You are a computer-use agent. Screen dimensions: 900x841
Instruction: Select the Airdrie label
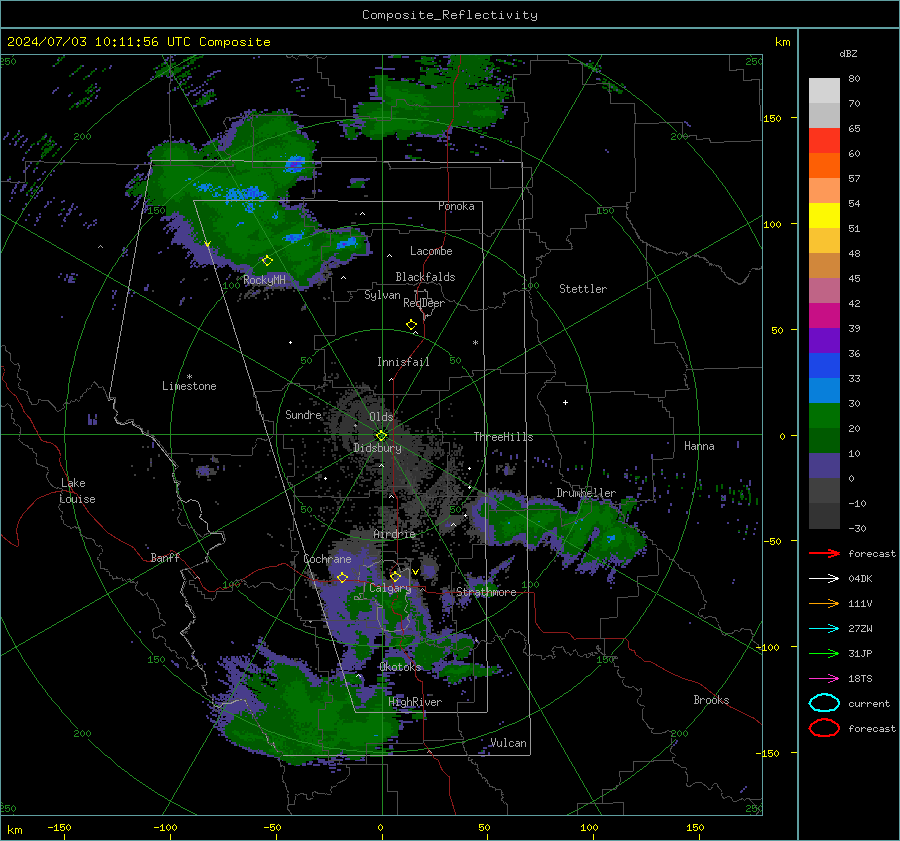[x=394, y=534]
